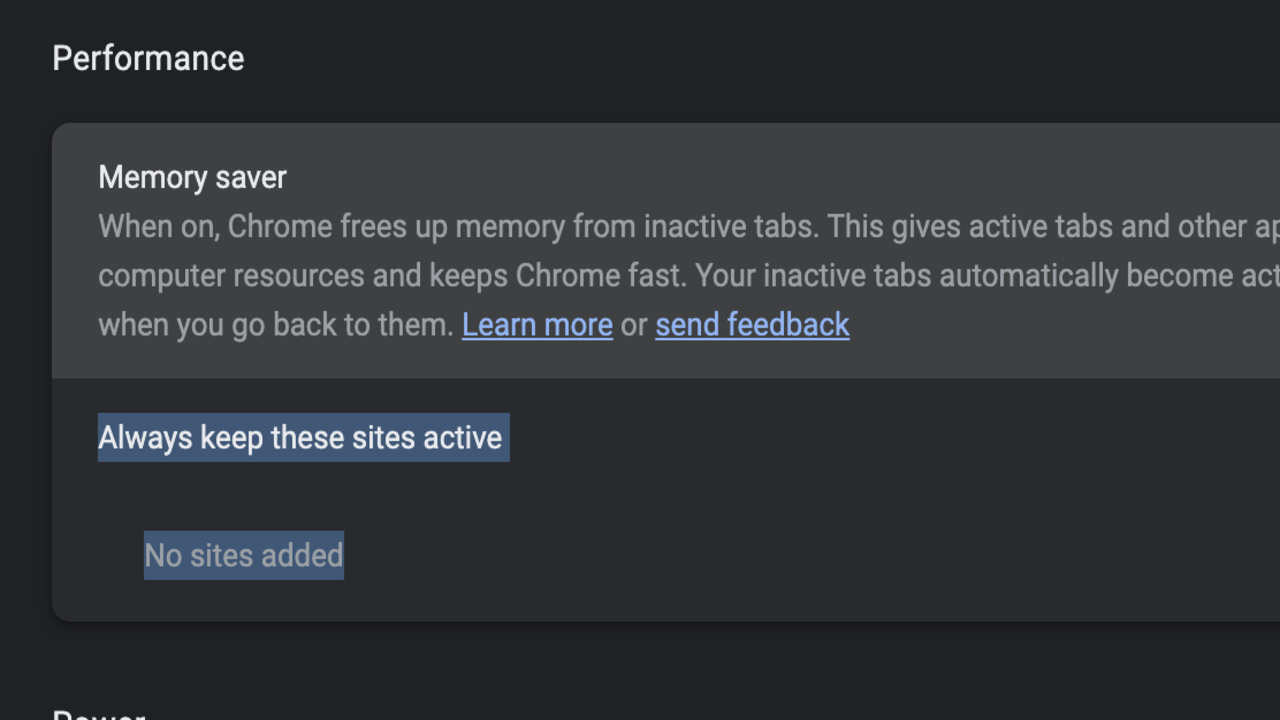Click the Performance section heading

(x=147, y=58)
